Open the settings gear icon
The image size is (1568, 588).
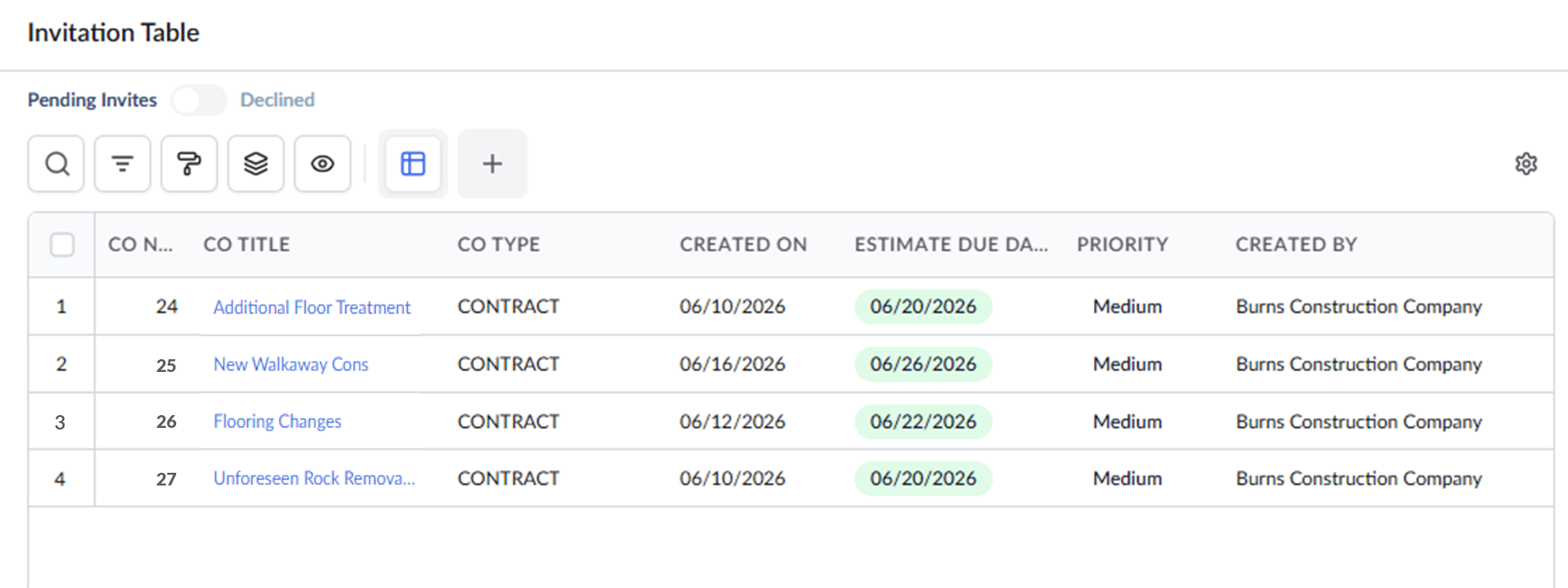pyautogui.click(x=1526, y=164)
